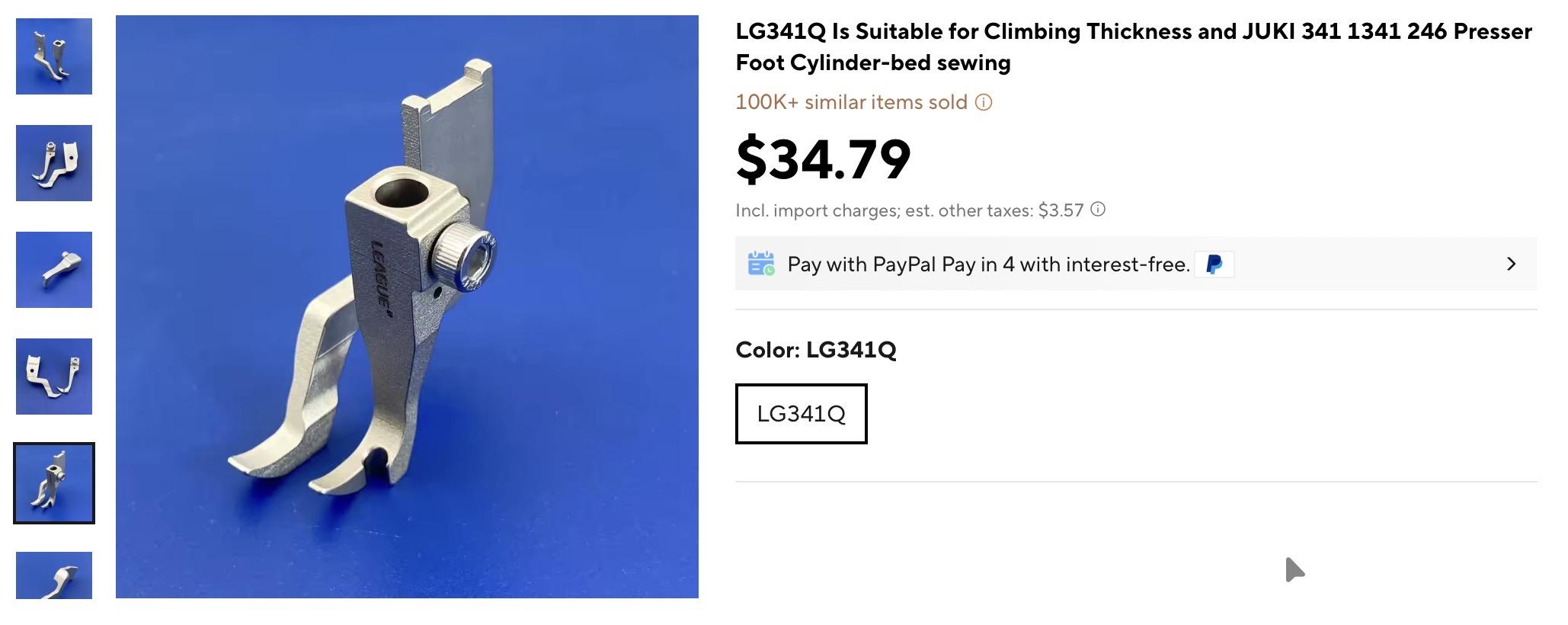Click the large presser foot product image

[407, 306]
